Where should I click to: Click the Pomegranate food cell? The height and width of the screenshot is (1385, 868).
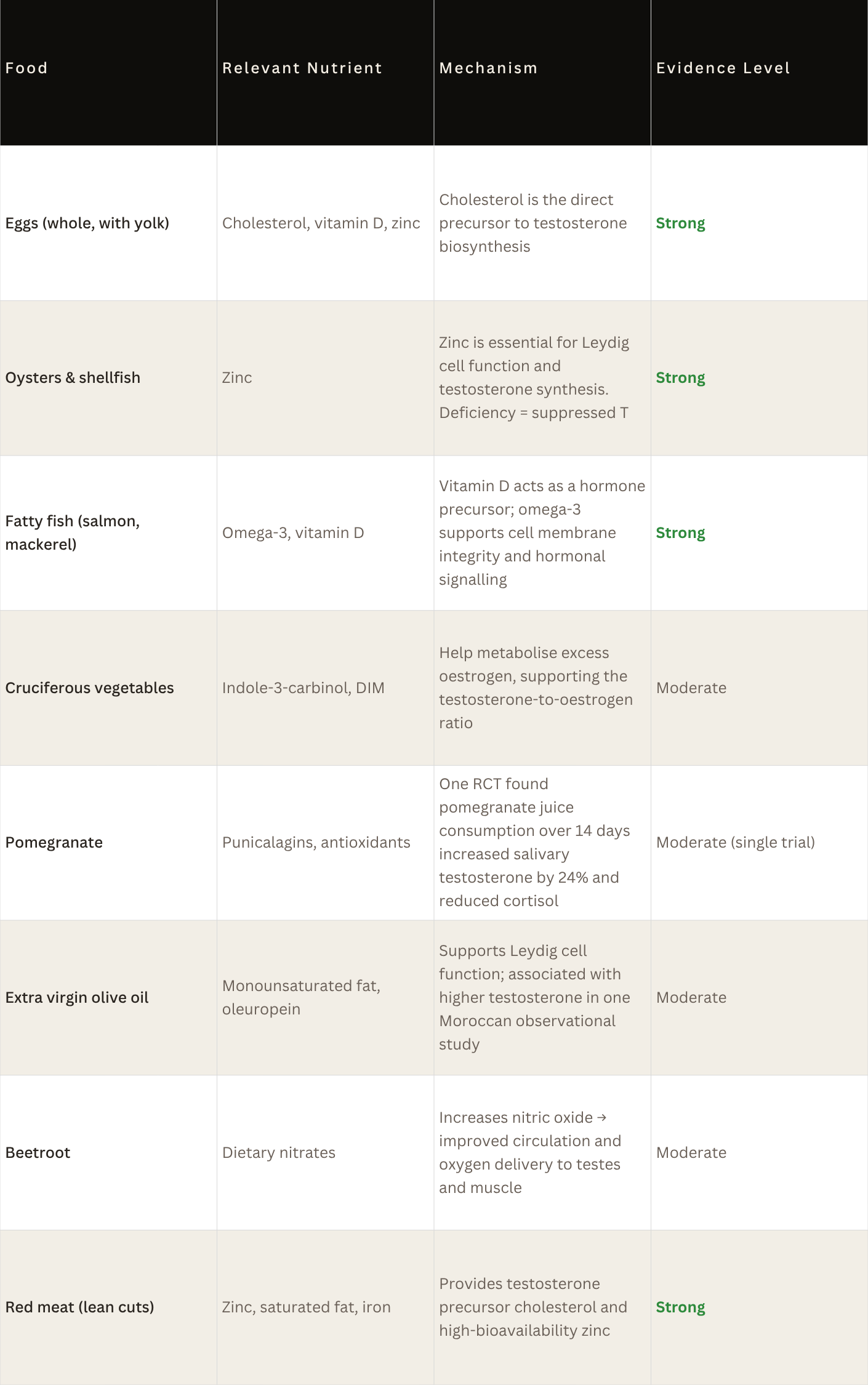[x=108, y=843]
